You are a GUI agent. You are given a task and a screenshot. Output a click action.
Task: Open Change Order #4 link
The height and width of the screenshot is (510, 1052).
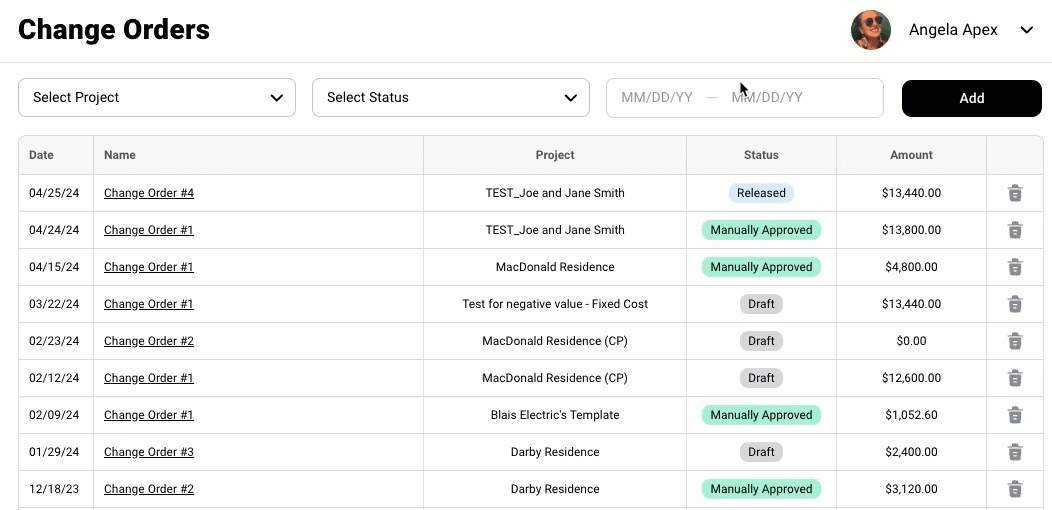[149, 193]
